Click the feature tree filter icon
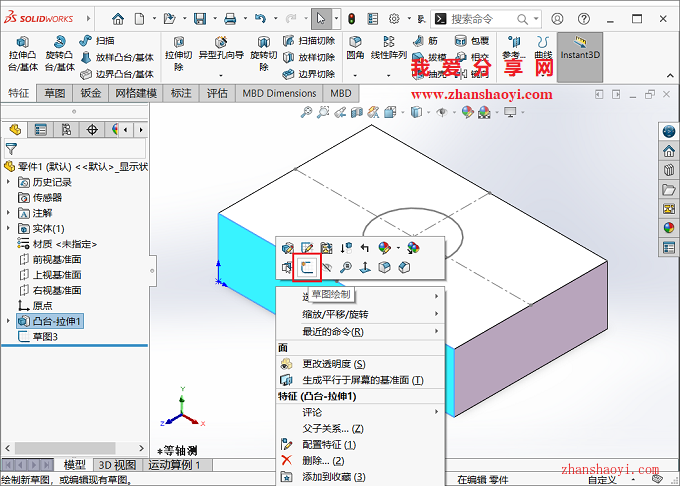Viewport: 680px width, 486px height. [12, 148]
